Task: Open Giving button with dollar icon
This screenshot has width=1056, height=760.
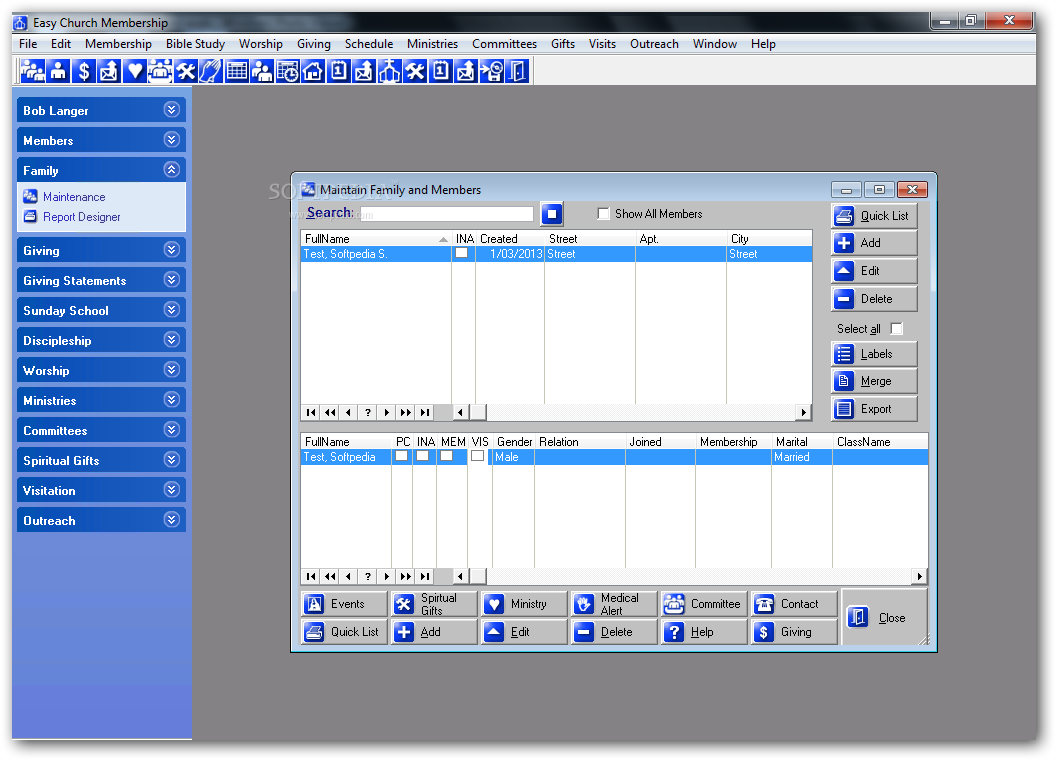Action: pos(794,632)
